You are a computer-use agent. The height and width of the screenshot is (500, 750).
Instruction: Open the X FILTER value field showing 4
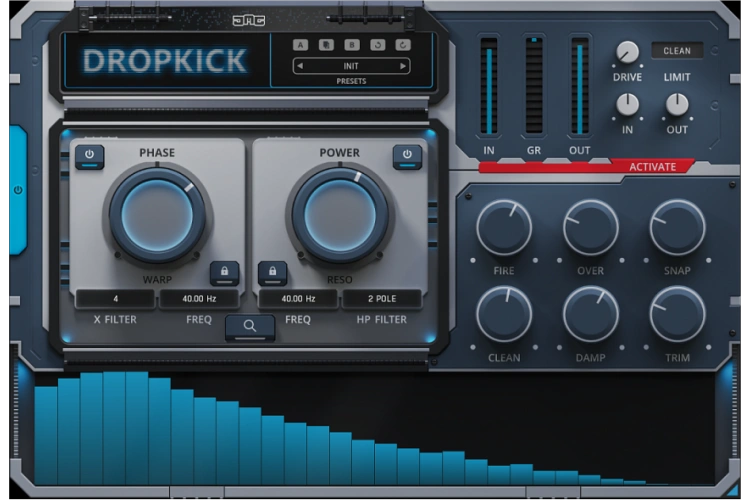click(115, 299)
